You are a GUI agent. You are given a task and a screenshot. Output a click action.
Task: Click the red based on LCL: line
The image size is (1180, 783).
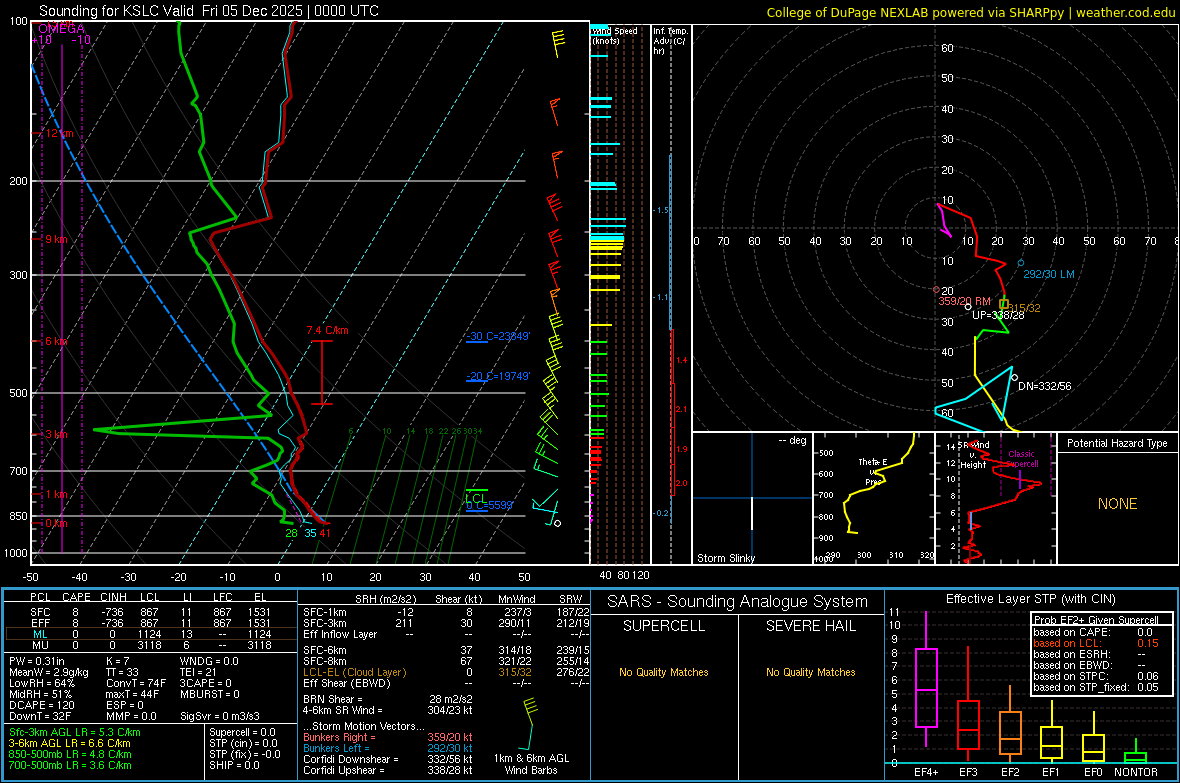pos(1096,643)
